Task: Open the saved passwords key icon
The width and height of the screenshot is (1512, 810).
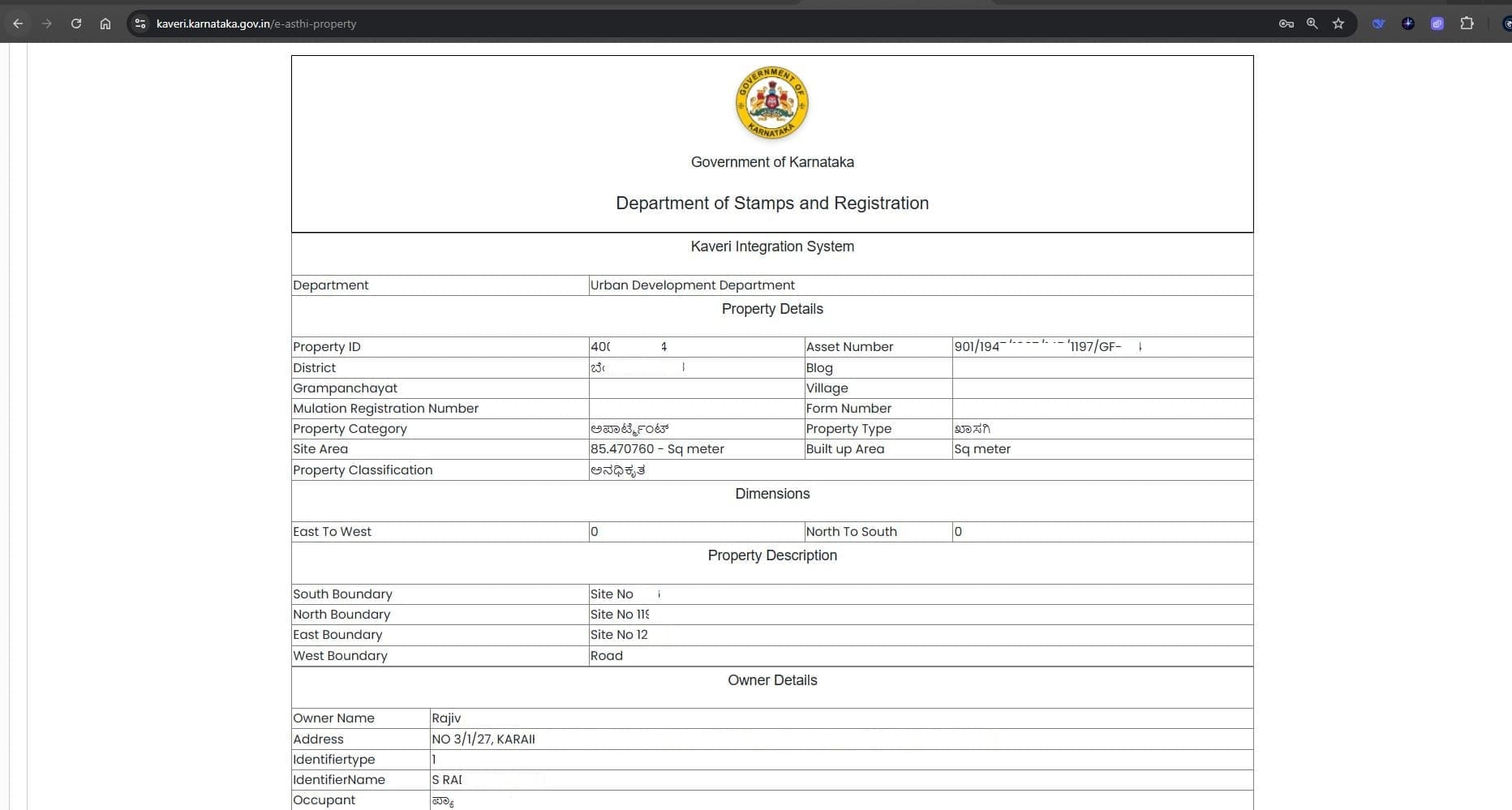Action: 1286,24
